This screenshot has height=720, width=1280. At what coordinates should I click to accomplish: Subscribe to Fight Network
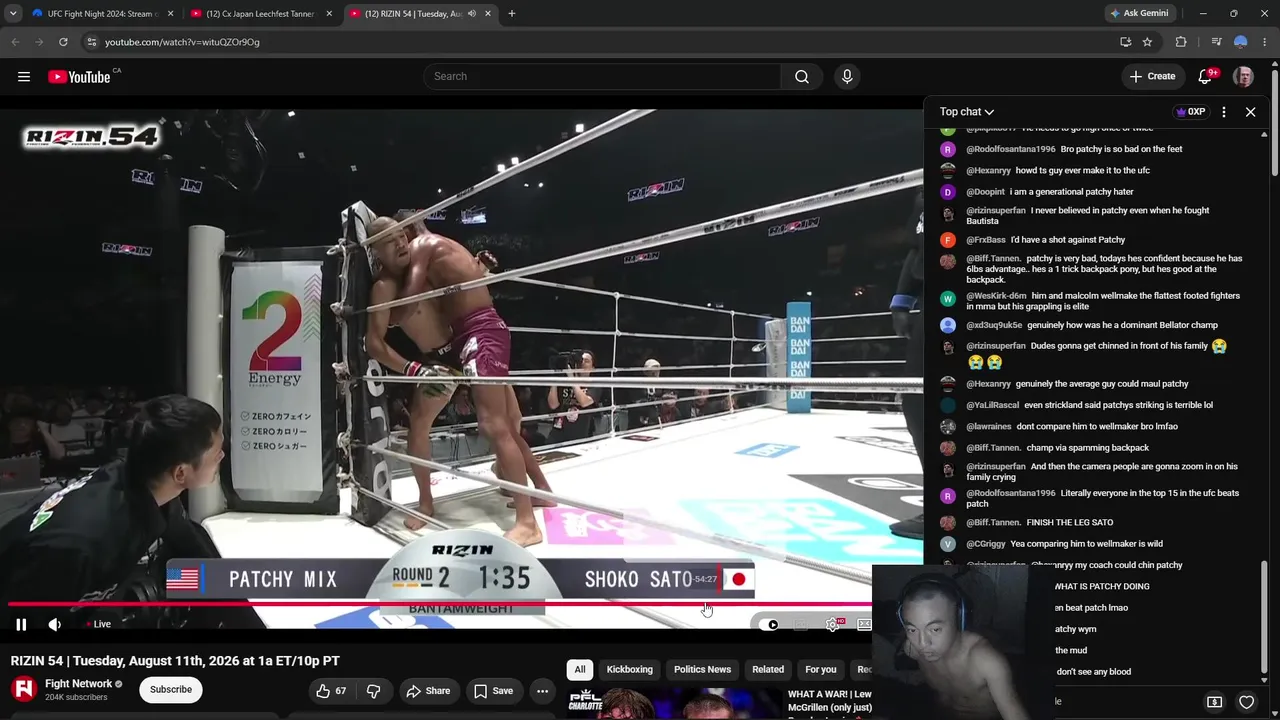[171, 690]
